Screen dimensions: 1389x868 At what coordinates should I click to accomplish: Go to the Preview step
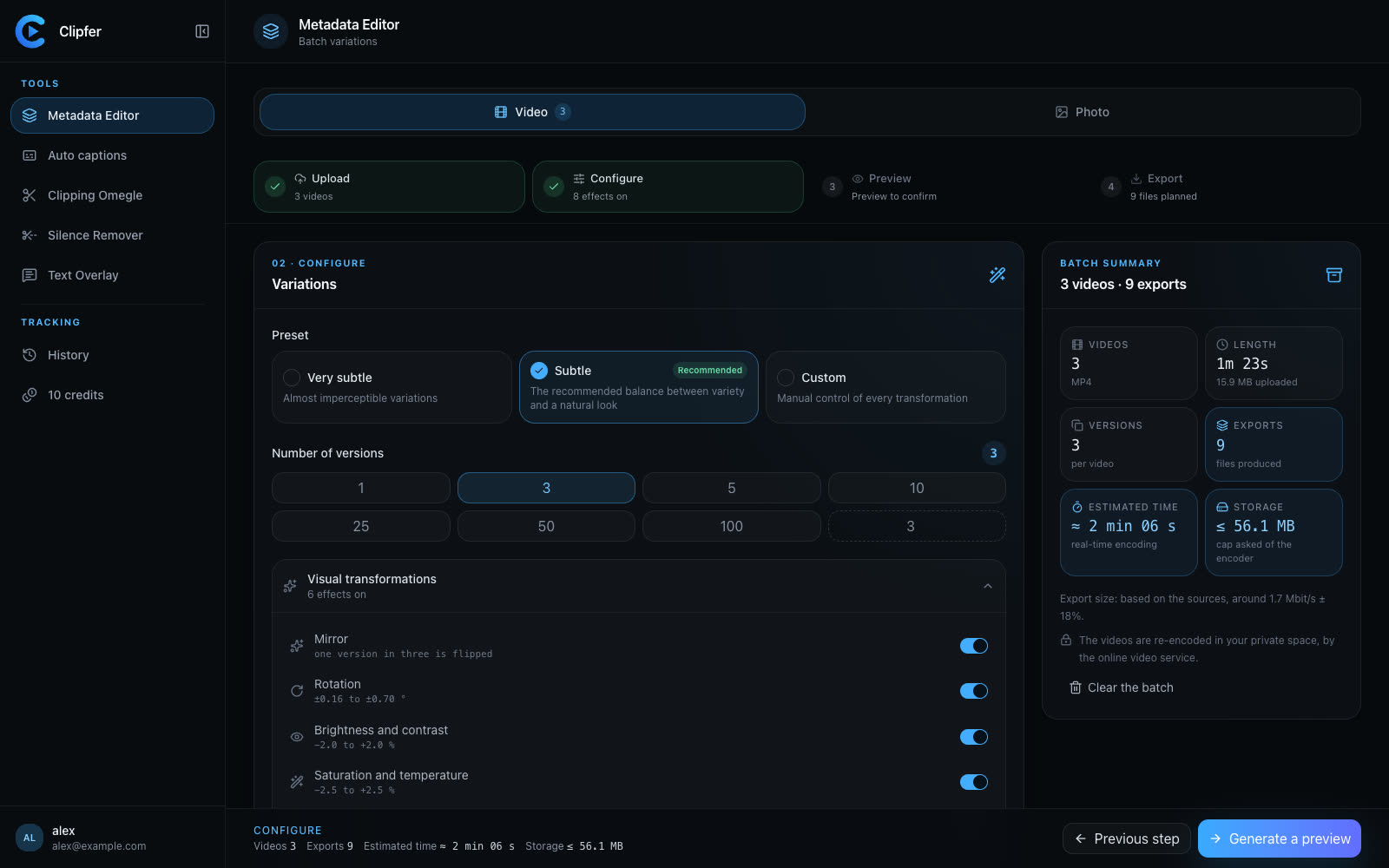click(x=946, y=187)
